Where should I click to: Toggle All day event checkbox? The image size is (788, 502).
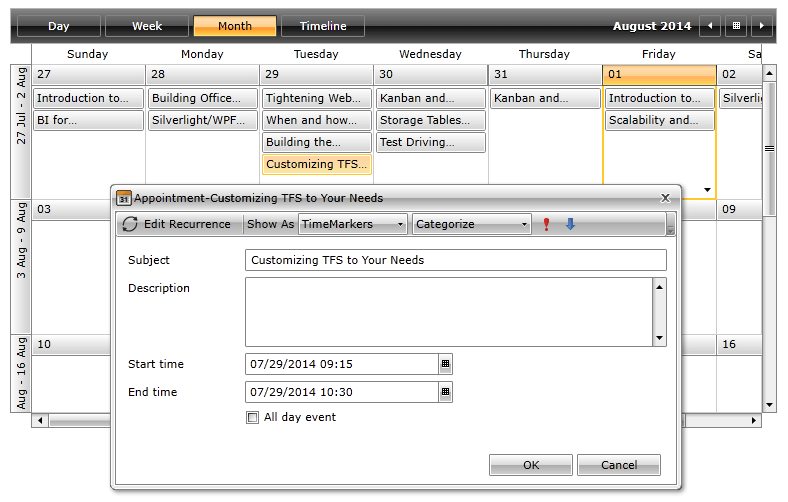coord(252,417)
